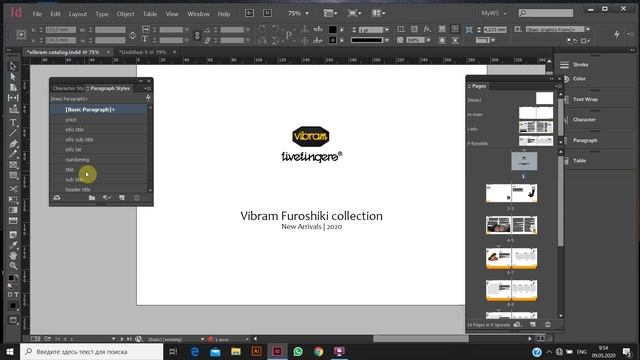Switch to the Character Styles tab
Viewport: 640px width, 360px height.
click(68, 88)
